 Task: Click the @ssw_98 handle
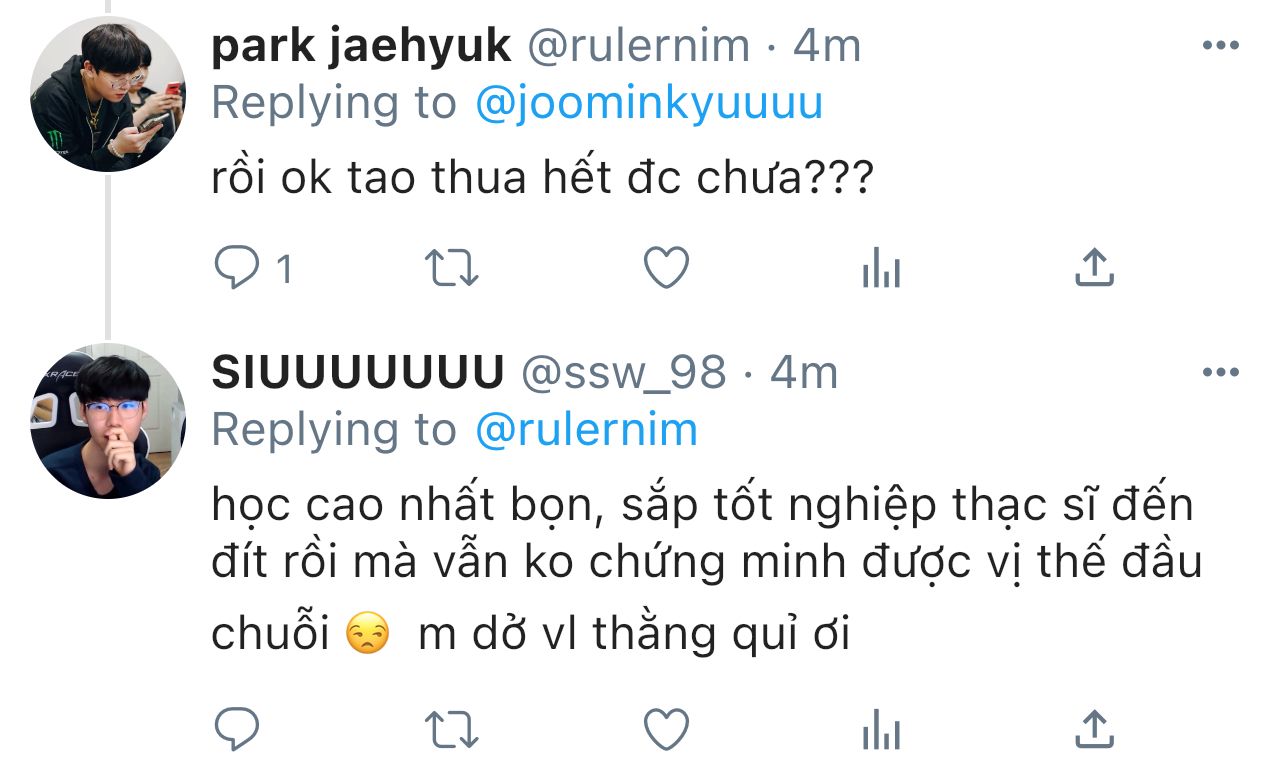[625, 373]
